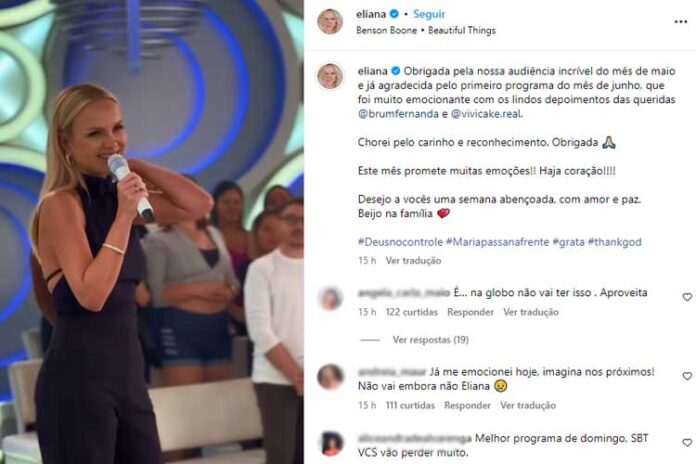Follow eliana with the Seguir button
The height and width of the screenshot is (464, 696).
429,14
